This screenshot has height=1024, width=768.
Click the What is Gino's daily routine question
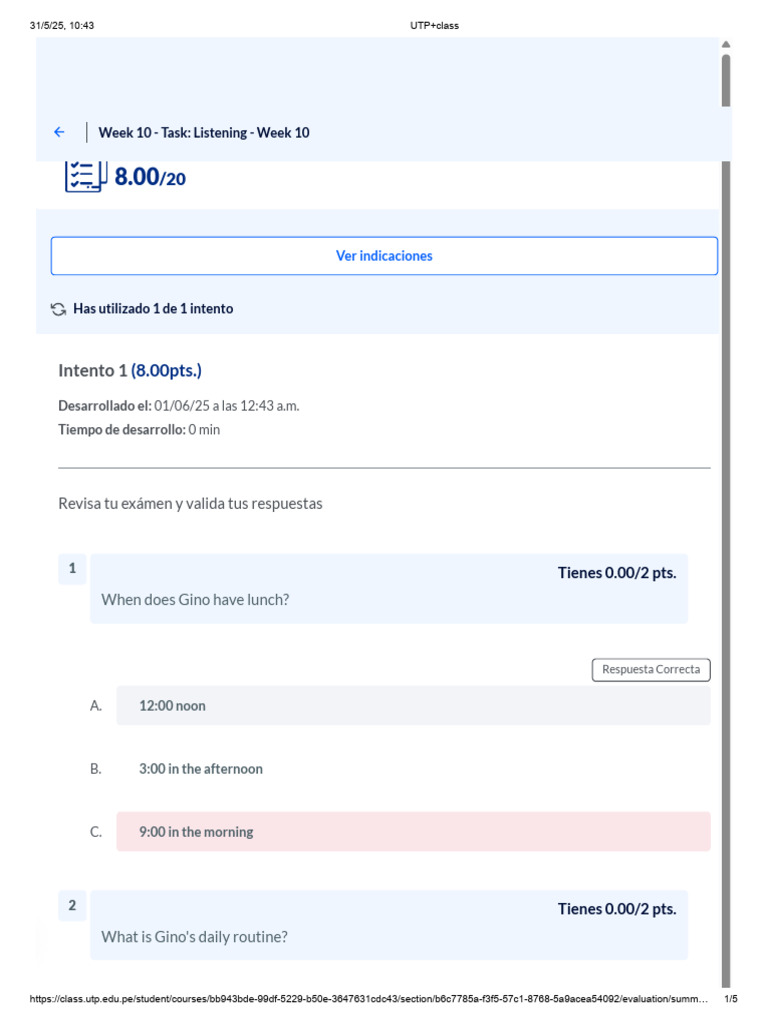pos(195,936)
